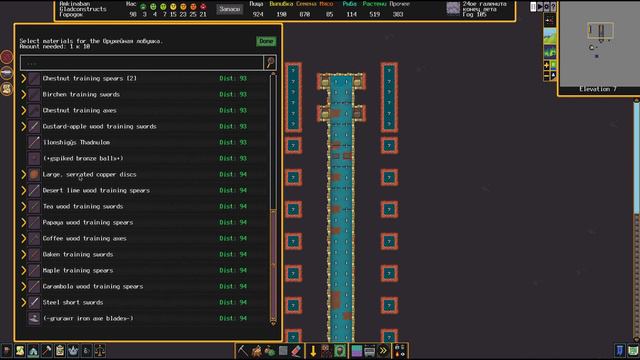Screen dimensions: 640x360
Task: Open the map scroll icon bottom-left
Action: [20, 351]
